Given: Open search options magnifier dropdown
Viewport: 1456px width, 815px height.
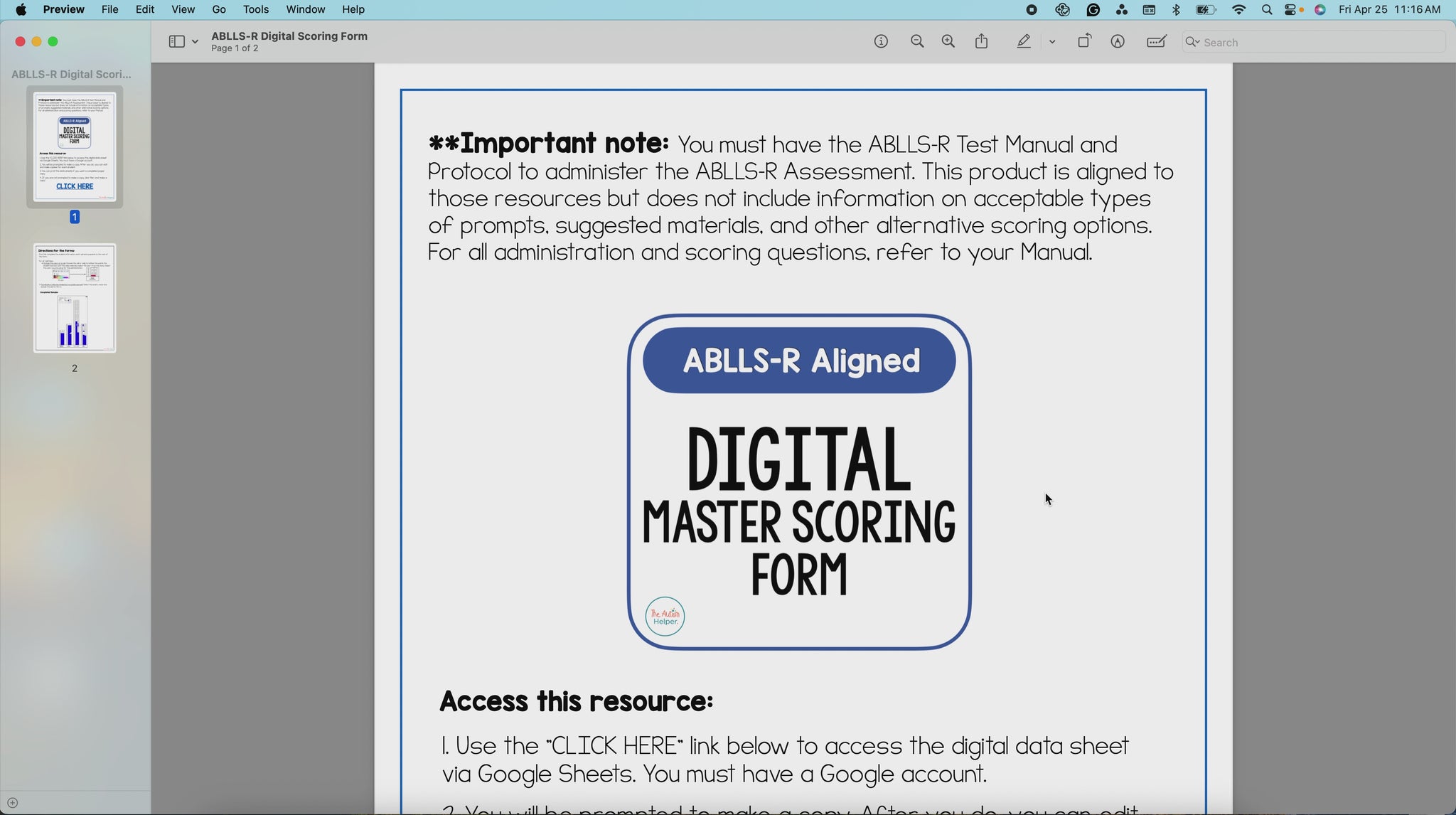Looking at the screenshot, I should [x=1192, y=42].
